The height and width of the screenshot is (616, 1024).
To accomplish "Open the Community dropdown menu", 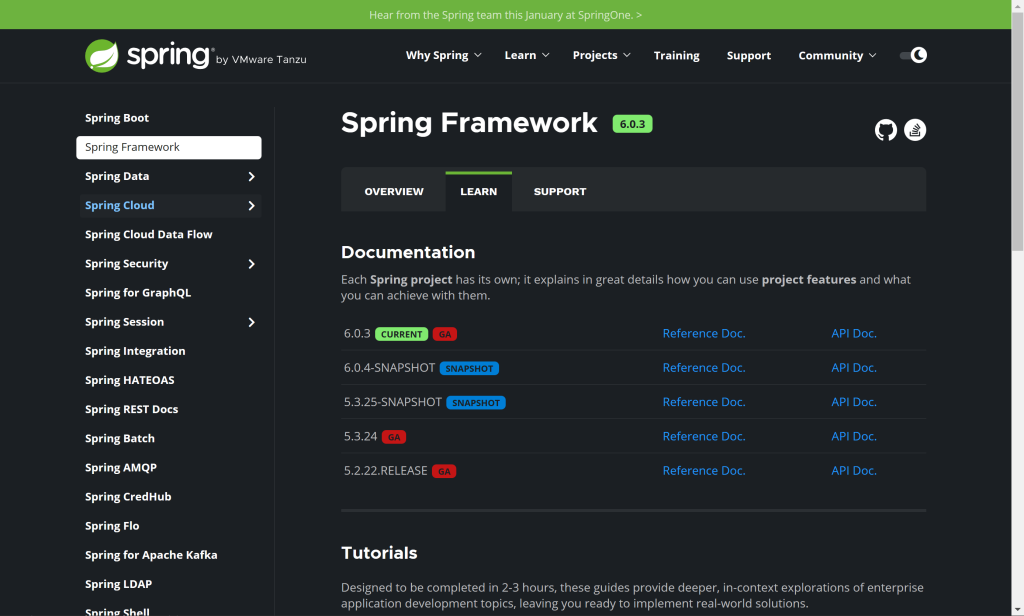I will pos(837,56).
